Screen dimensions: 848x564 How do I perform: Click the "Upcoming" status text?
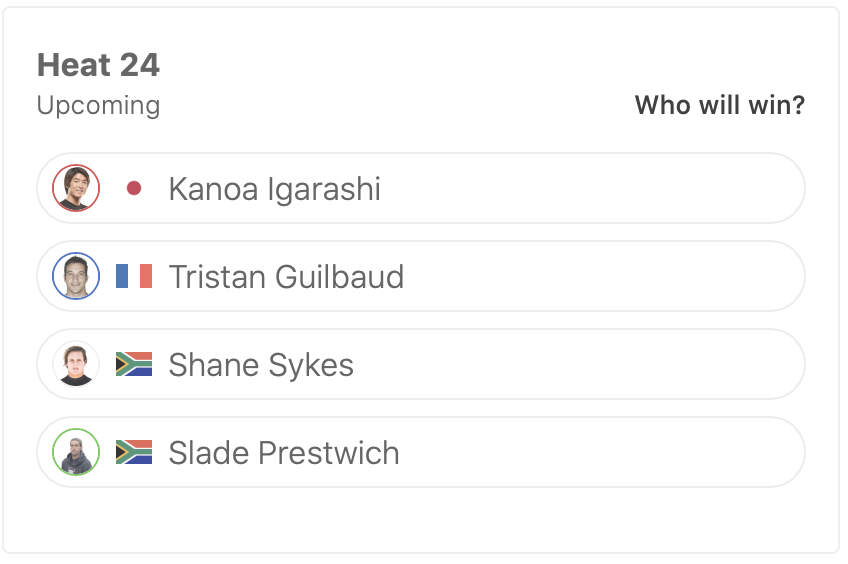(x=98, y=105)
